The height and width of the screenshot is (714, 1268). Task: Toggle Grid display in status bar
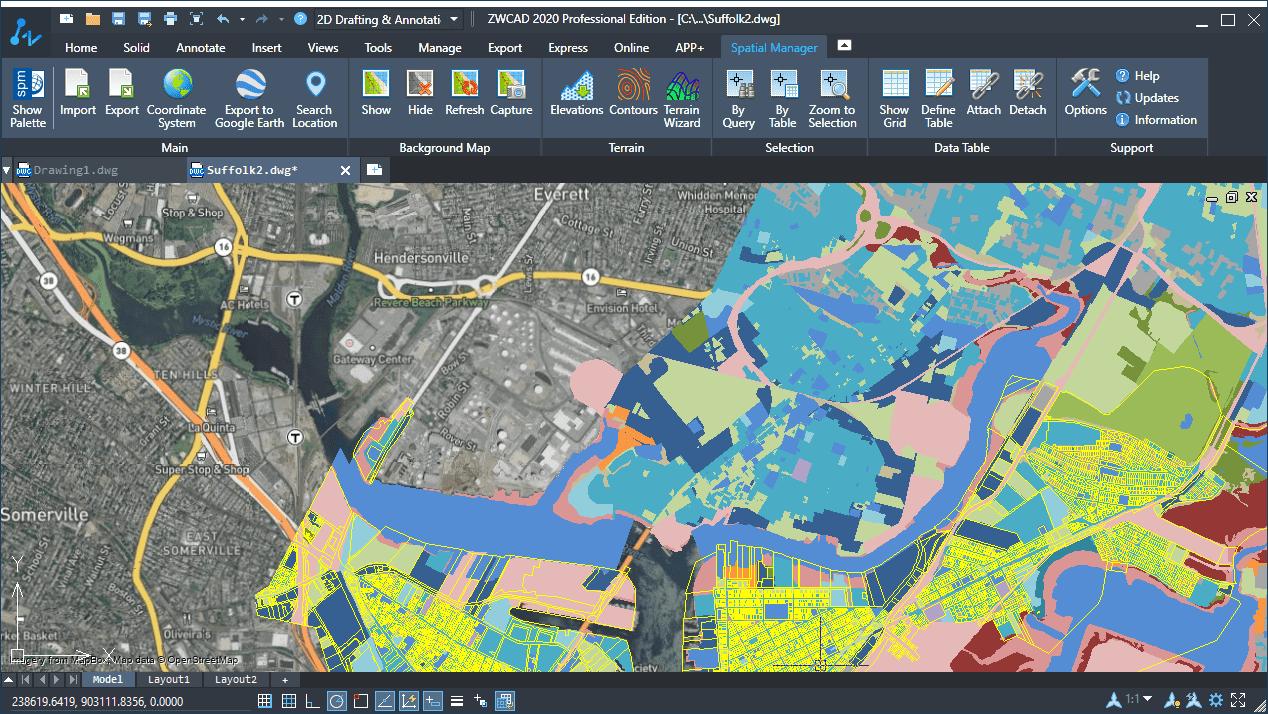(x=289, y=701)
